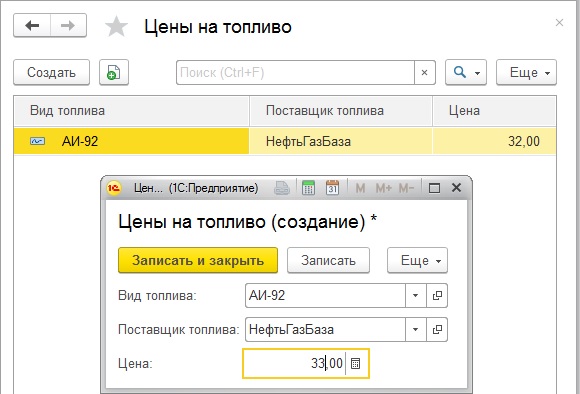Create new item by copying icon
Viewport: 580px width, 394px height.
[114, 72]
